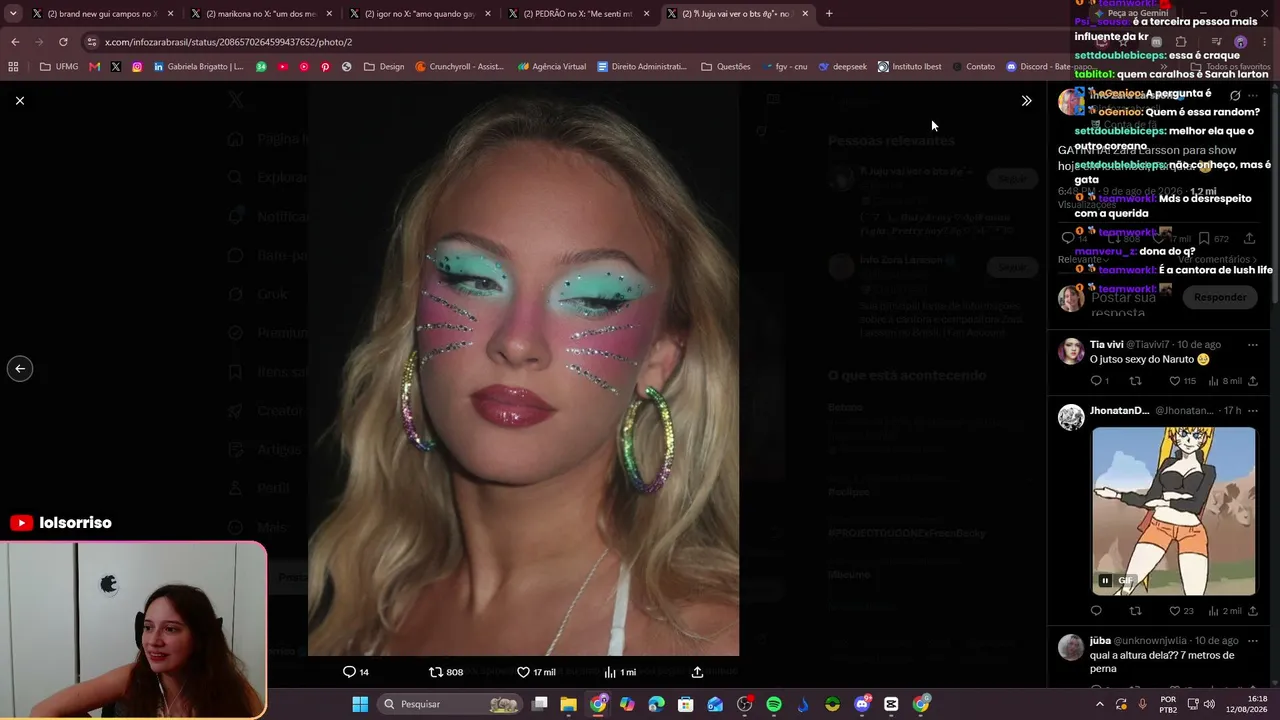This screenshot has width=1280, height=720.
Task: Repost Tia vivi's comment
Action: [1135, 381]
